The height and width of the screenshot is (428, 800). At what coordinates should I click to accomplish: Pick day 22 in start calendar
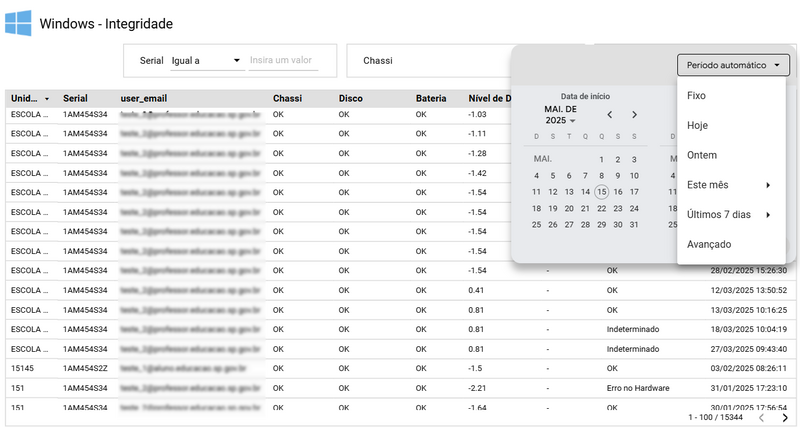coord(602,208)
